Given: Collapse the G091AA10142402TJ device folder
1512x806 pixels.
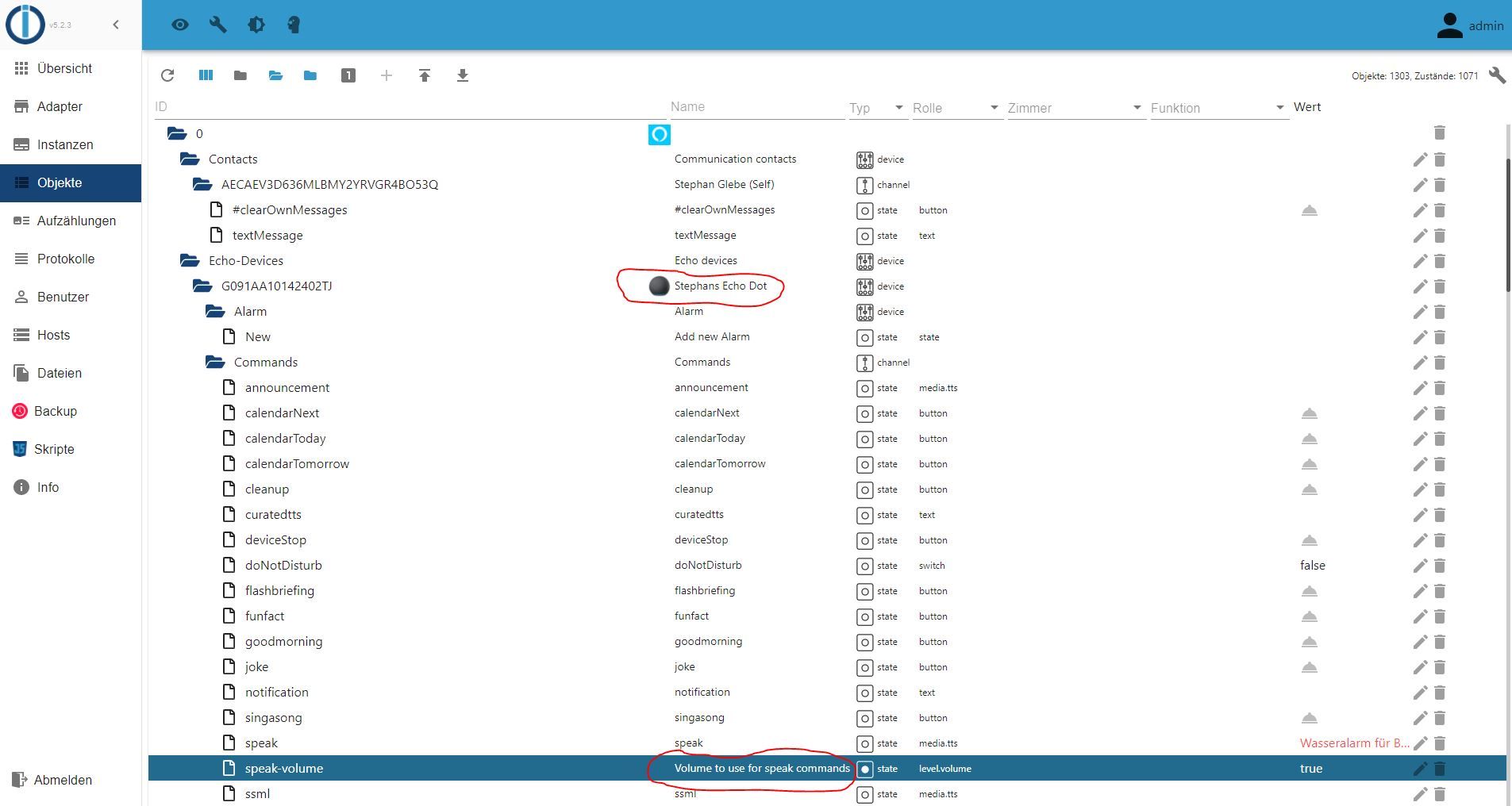Looking at the screenshot, I should pos(202,286).
